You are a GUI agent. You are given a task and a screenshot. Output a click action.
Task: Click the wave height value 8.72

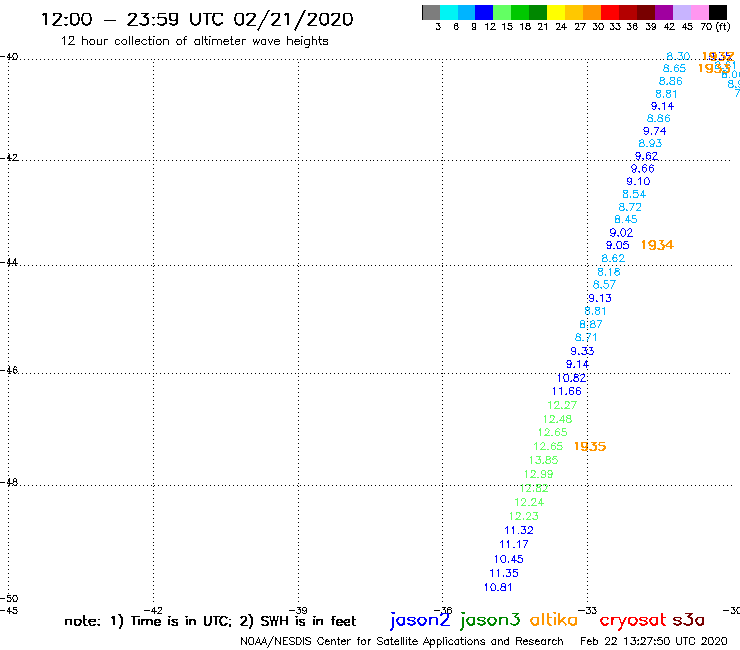(630, 207)
